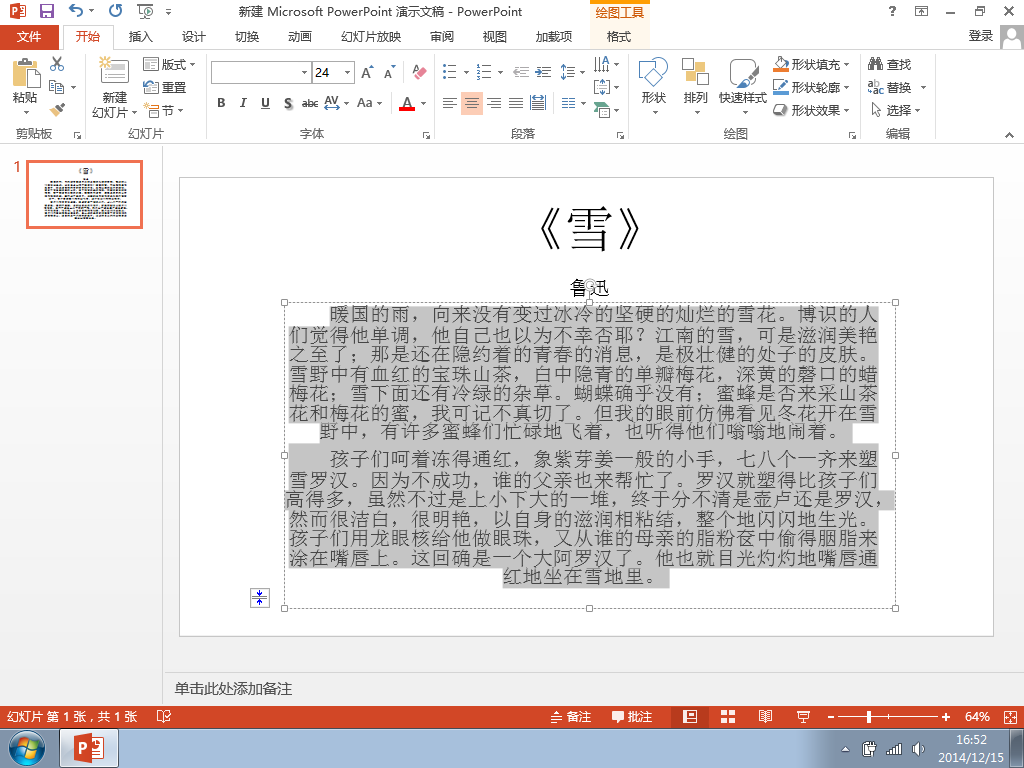Decrease font size with small A icon
The width and height of the screenshot is (1024, 768).
click(390, 72)
